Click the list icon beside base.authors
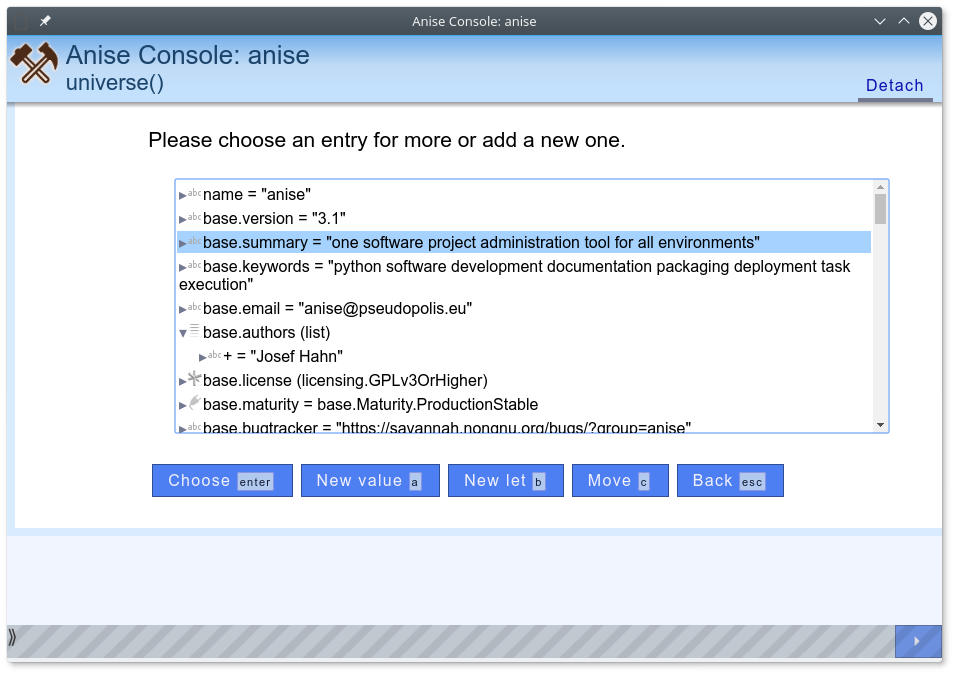This screenshot has width=955, height=675. pyautogui.click(x=194, y=331)
